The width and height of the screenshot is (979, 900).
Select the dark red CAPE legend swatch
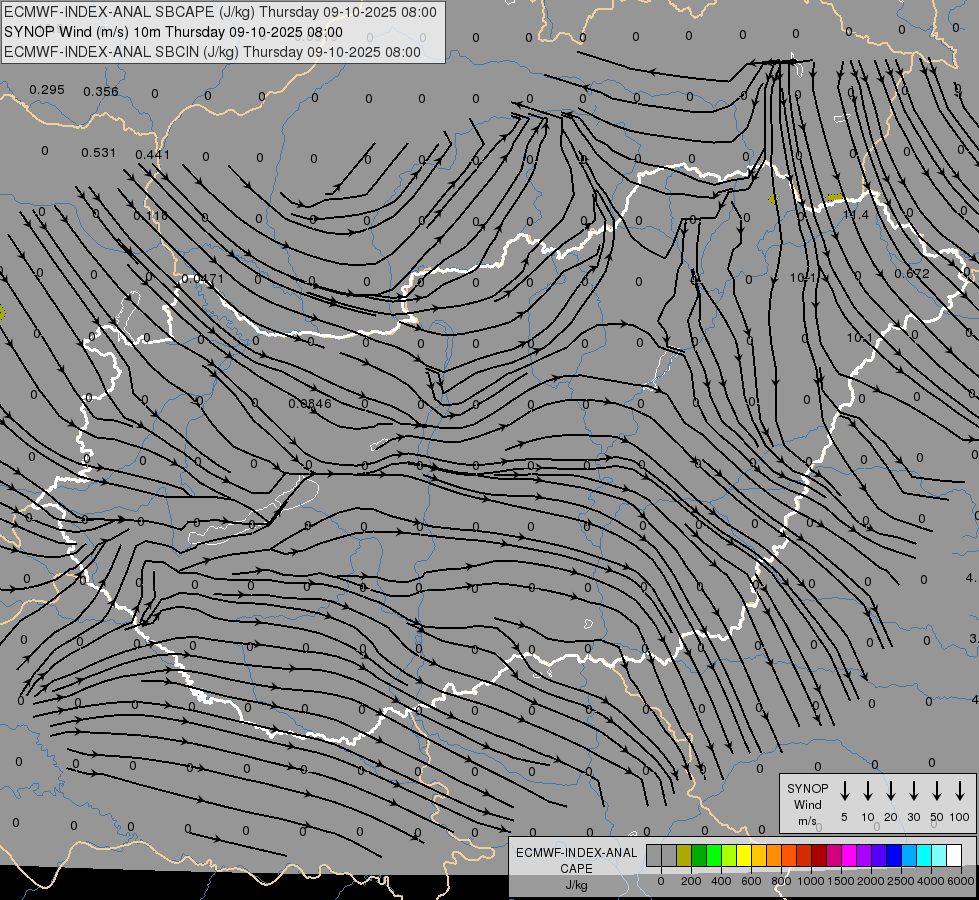tap(819, 855)
